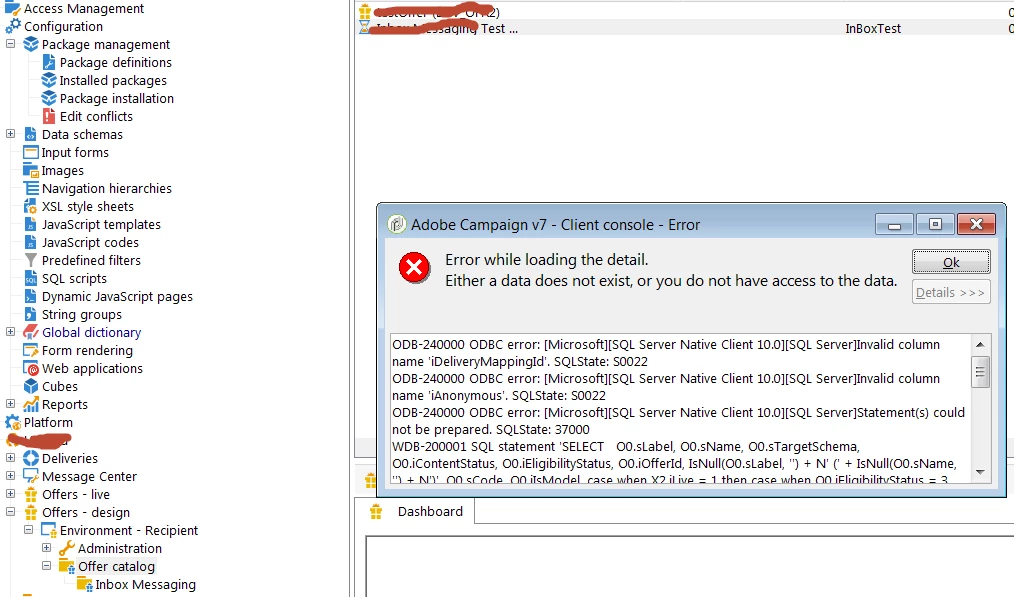Collapse the Offer catalog node

[x=47, y=566]
